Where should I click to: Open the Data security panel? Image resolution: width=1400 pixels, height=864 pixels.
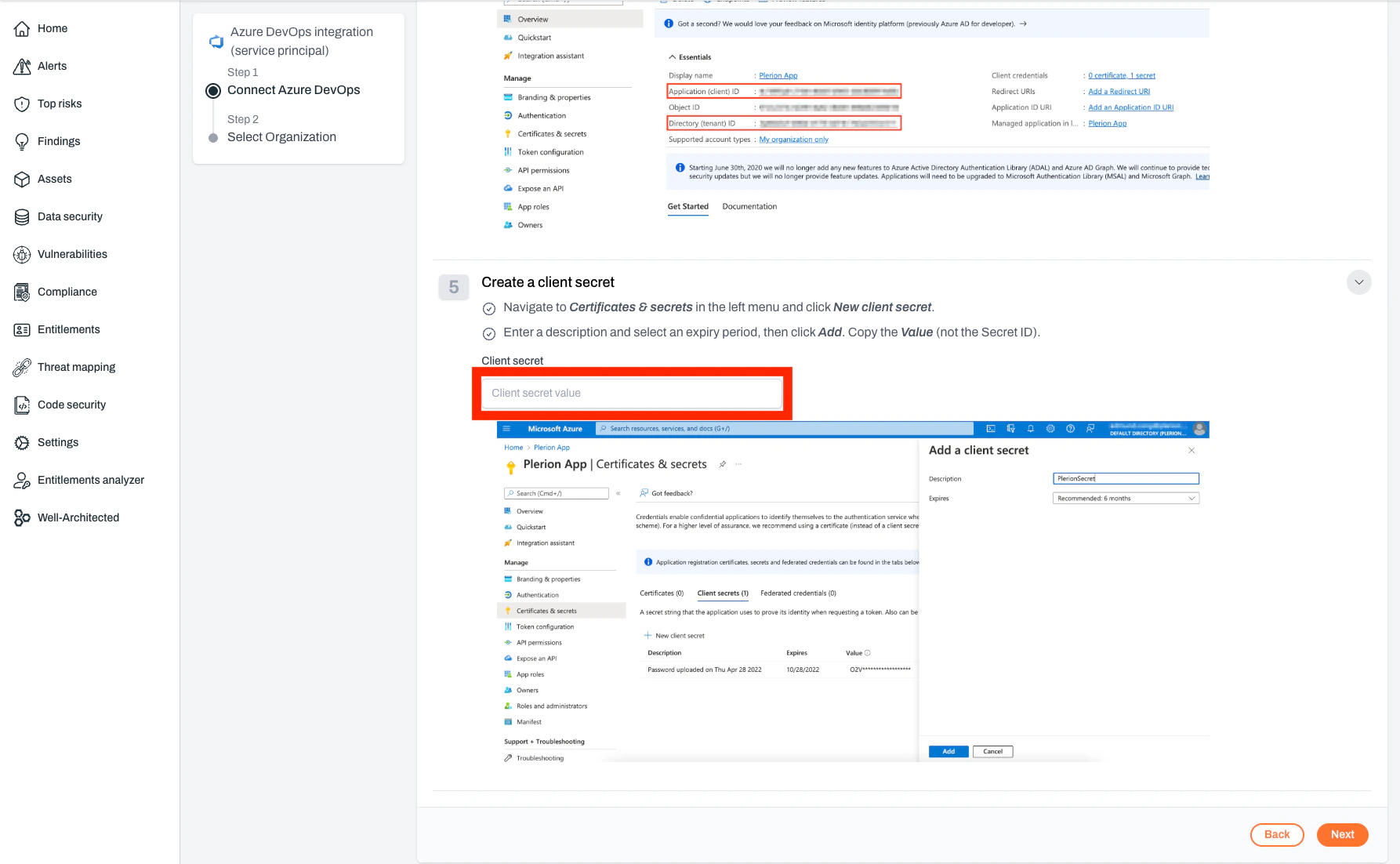coord(70,216)
